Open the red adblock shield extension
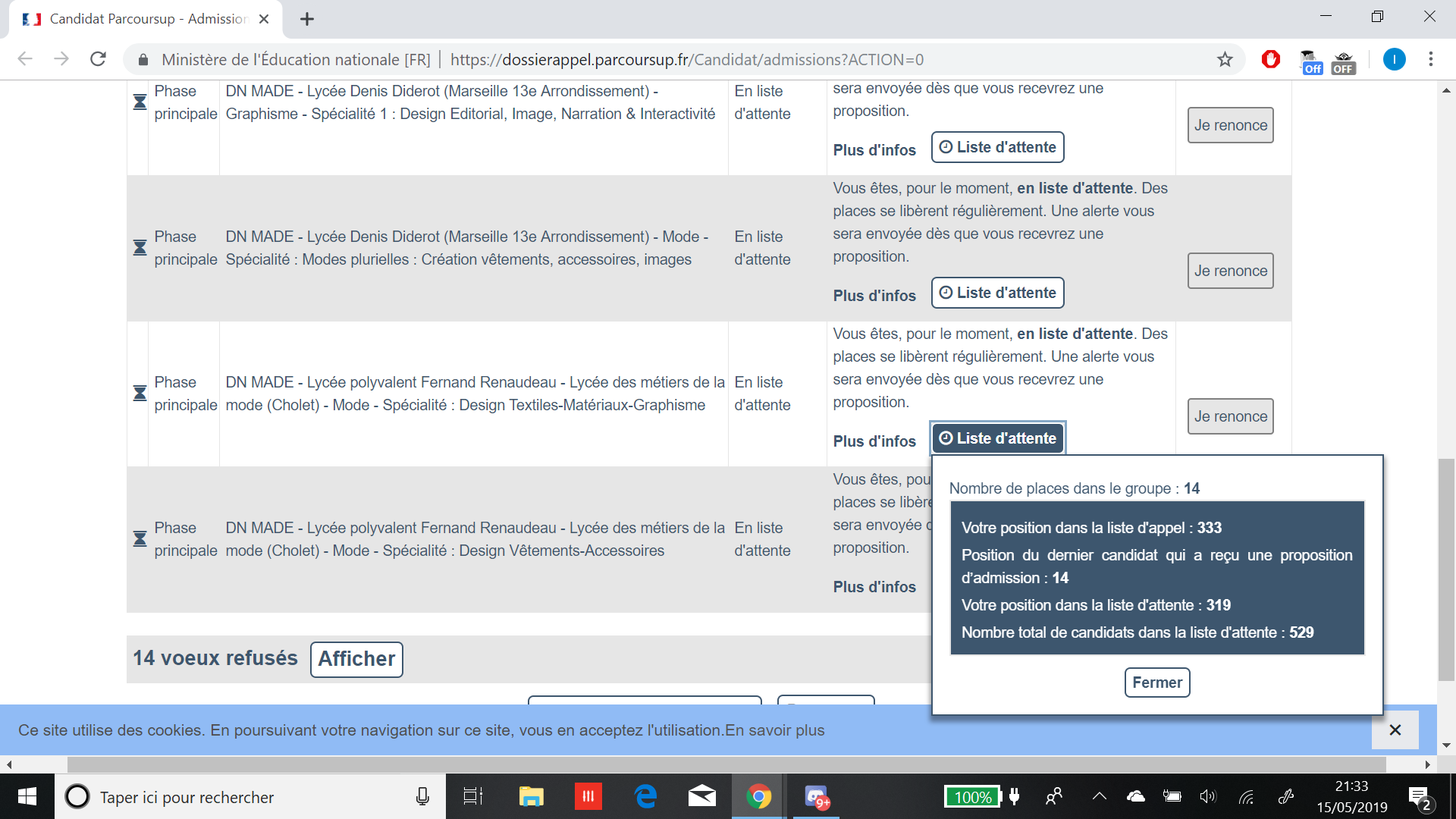Viewport: 1456px width, 819px height. point(1271,59)
